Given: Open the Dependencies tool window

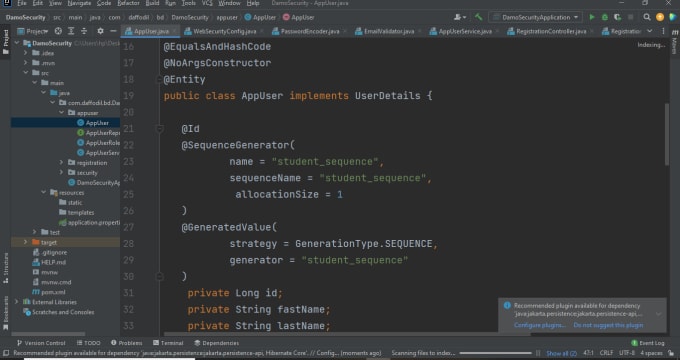Looking at the screenshot, I should [216, 343].
